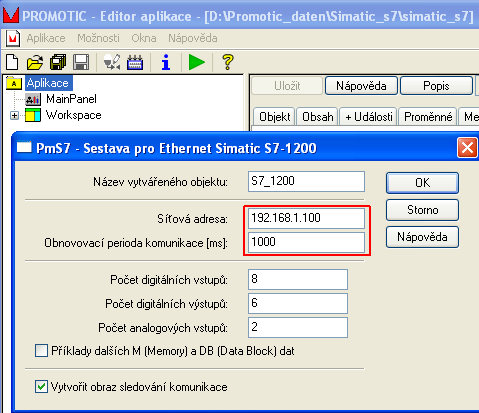Select the Aplikace root folder icon
Image resolution: width=479 pixels, height=413 pixels.
coord(14,83)
